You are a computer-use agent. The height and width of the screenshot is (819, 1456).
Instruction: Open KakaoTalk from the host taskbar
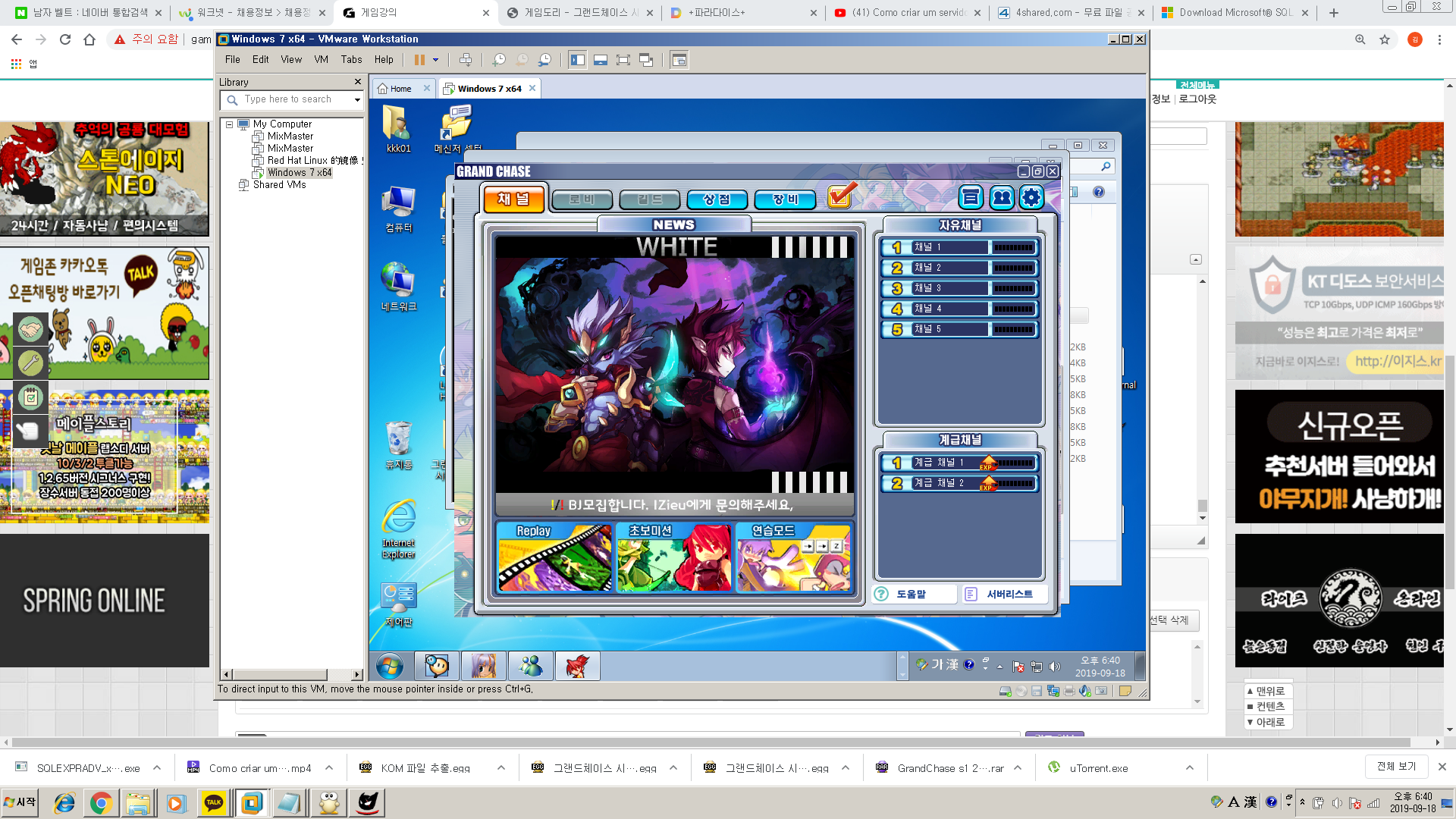pos(214,802)
